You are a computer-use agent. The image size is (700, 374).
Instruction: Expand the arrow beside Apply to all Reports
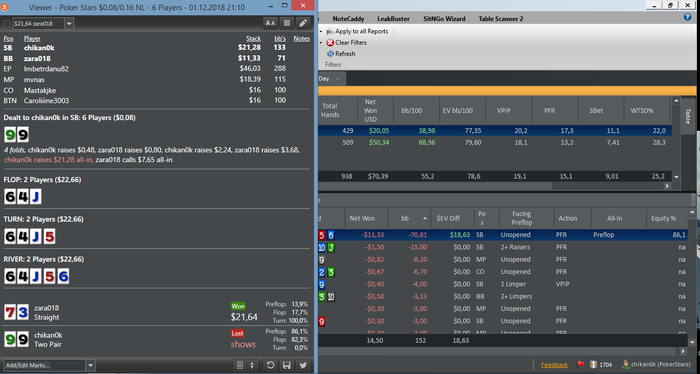321,31
